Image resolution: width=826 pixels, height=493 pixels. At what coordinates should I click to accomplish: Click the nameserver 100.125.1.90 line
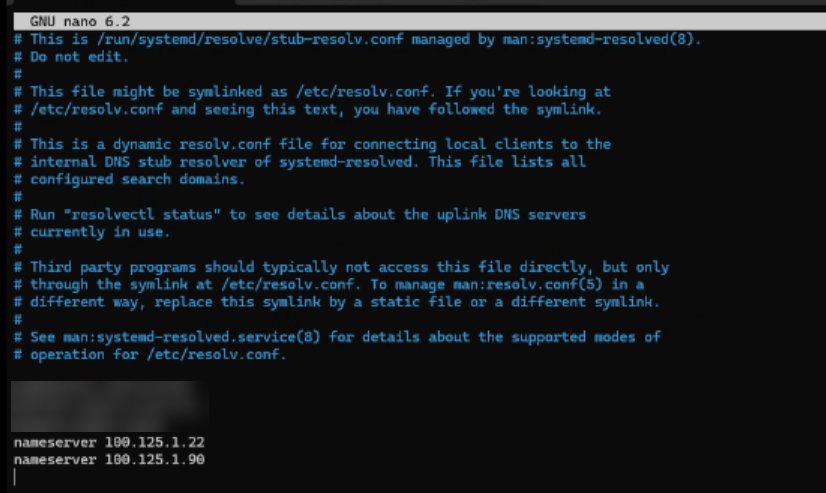tap(111, 458)
